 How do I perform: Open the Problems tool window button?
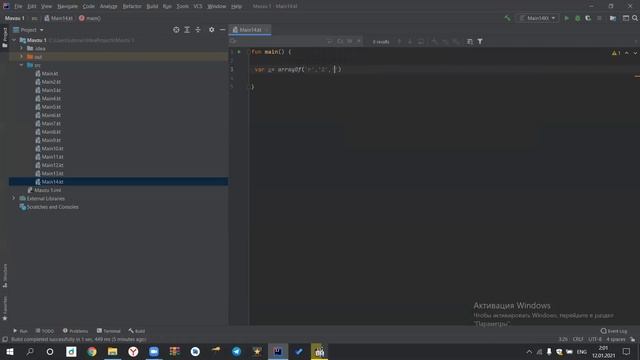tap(76, 331)
